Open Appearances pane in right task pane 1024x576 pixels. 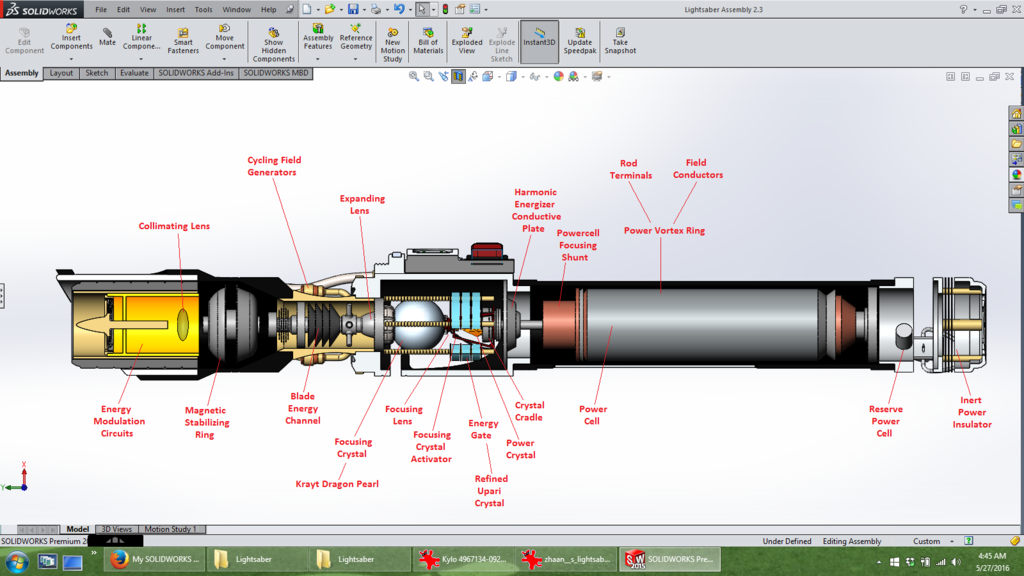click(1016, 175)
